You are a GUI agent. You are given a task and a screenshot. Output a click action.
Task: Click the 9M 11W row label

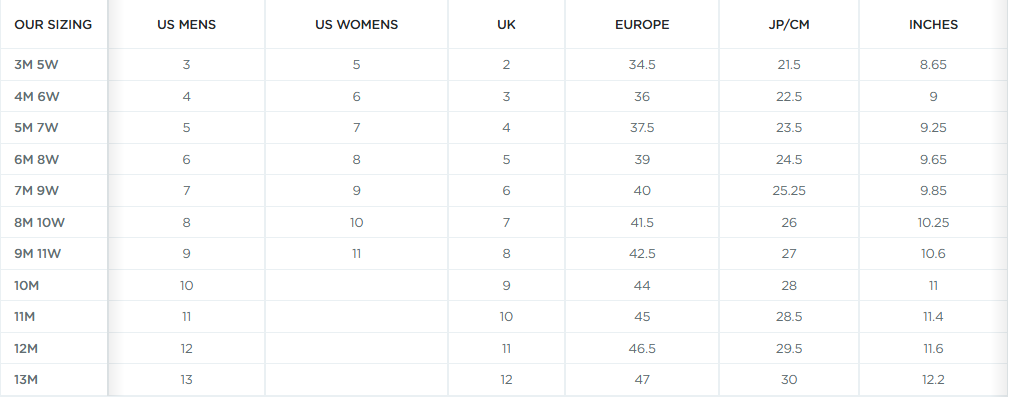point(37,254)
